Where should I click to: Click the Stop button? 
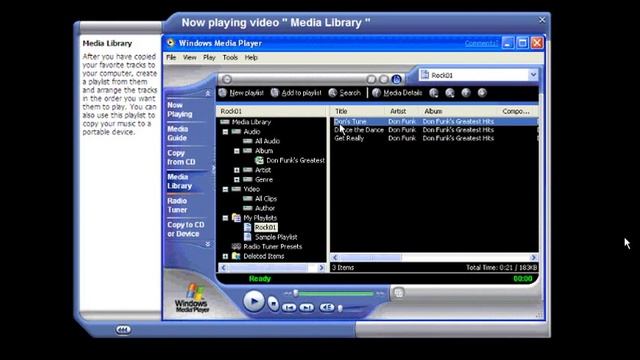[273, 303]
